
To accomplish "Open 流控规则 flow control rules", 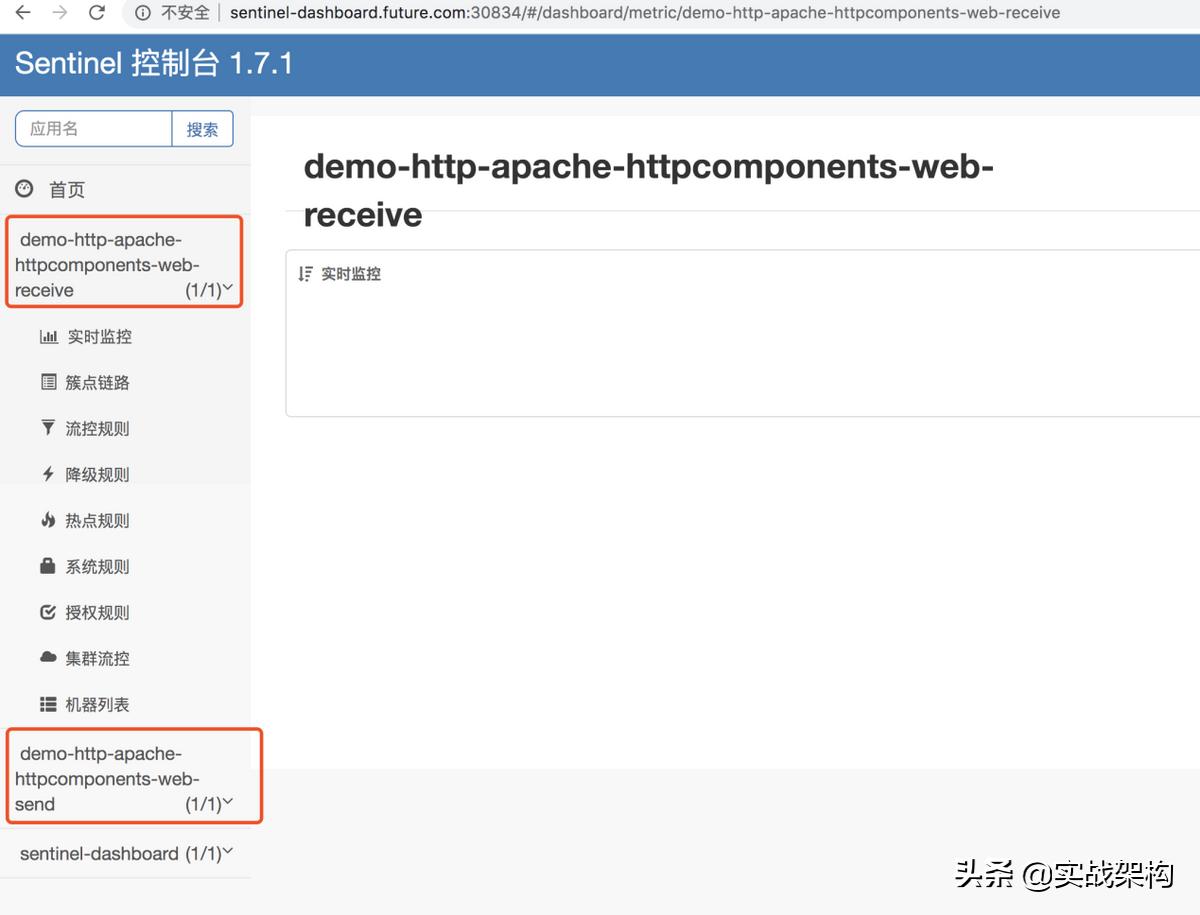I will [x=95, y=428].
